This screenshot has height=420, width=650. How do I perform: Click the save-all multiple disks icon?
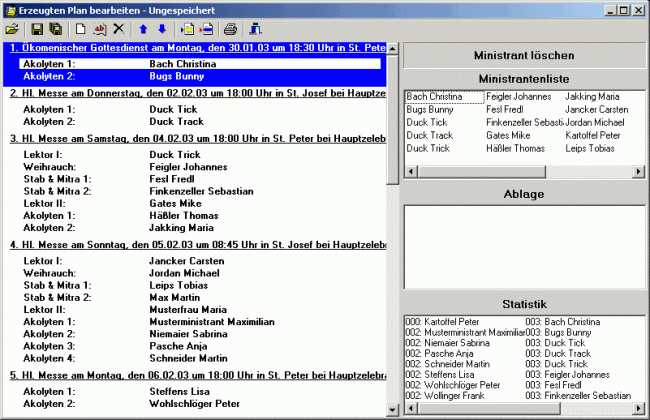point(56,29)
